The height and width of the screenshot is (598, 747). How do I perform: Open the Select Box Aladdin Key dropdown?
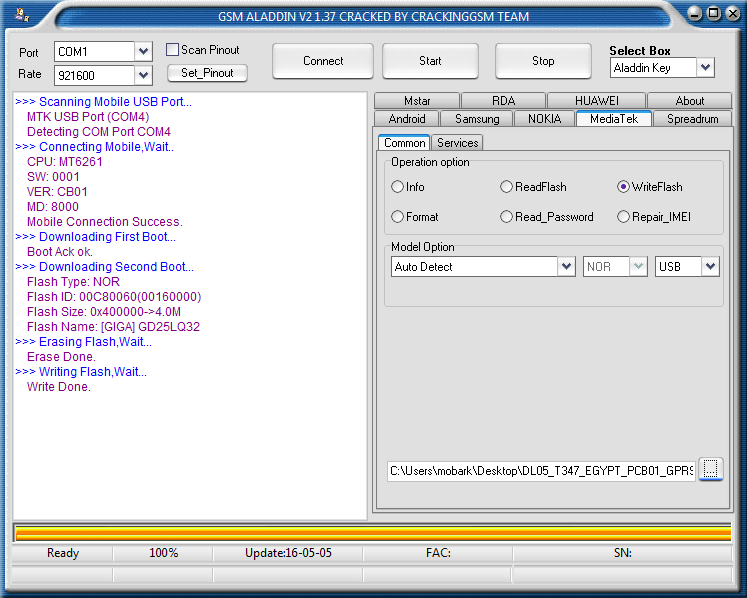point(706,67)
